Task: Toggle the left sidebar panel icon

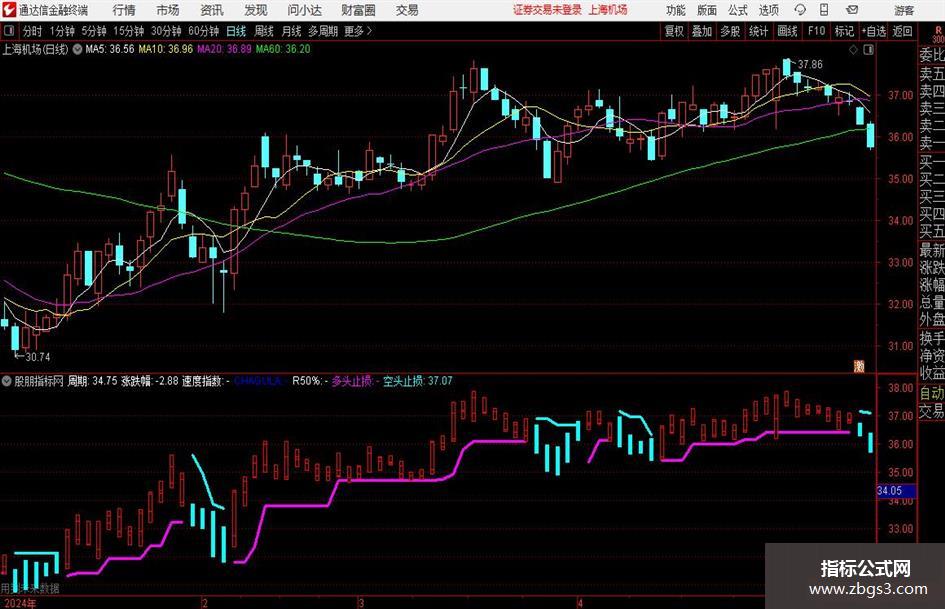Action: click(9, 31)
